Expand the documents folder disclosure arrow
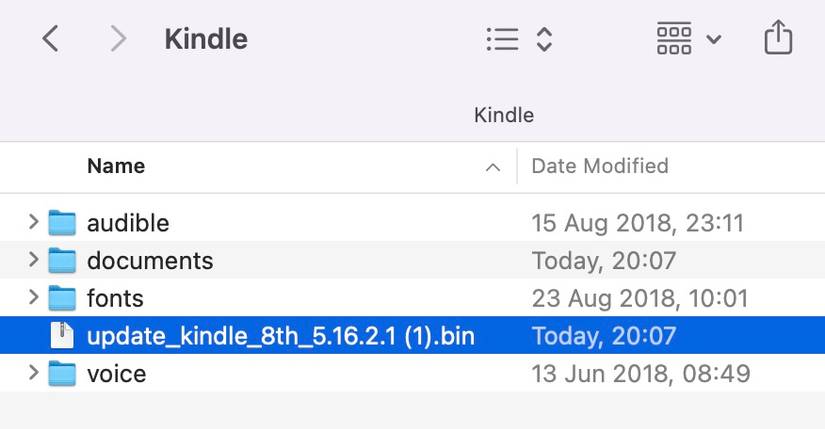This screenshot has width=825, height=429. pyautogui.click(x=33, y=260)
